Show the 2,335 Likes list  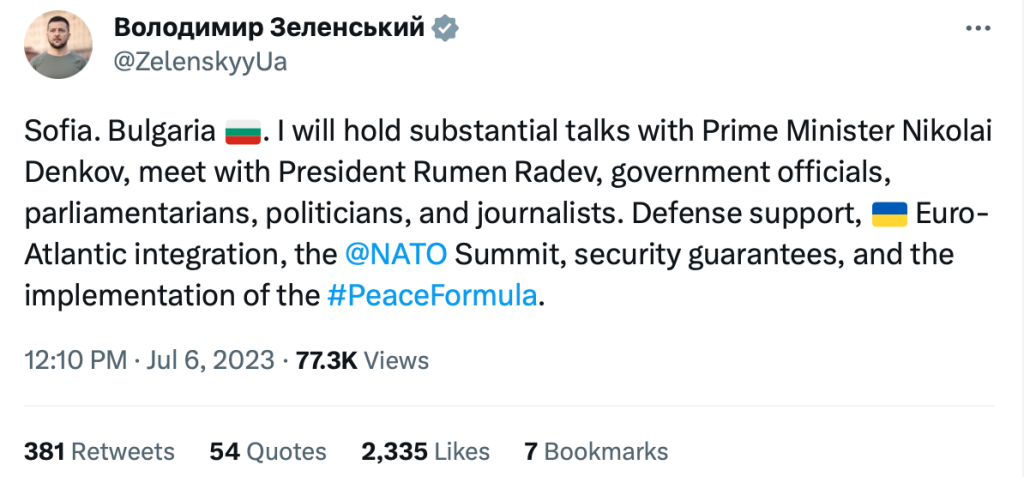coord(426,451)
